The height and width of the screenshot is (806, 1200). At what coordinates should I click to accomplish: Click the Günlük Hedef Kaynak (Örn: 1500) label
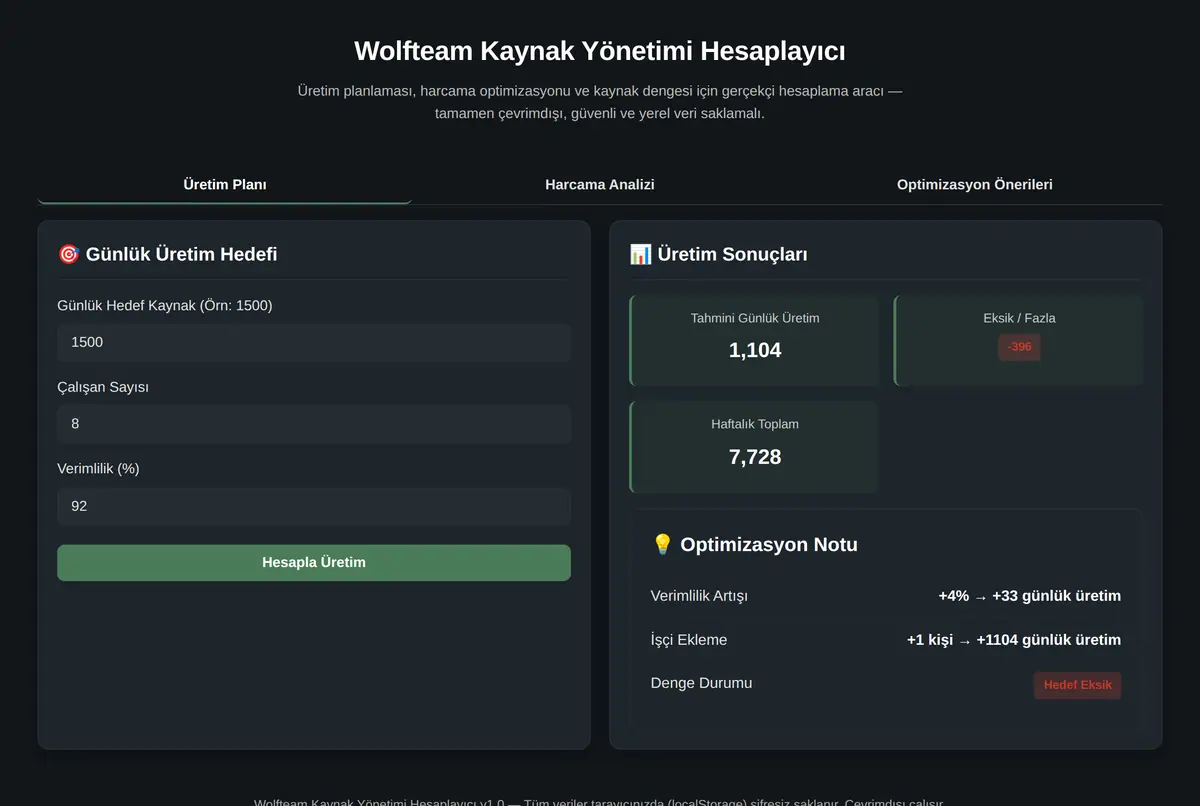click(x=165, y=305)
